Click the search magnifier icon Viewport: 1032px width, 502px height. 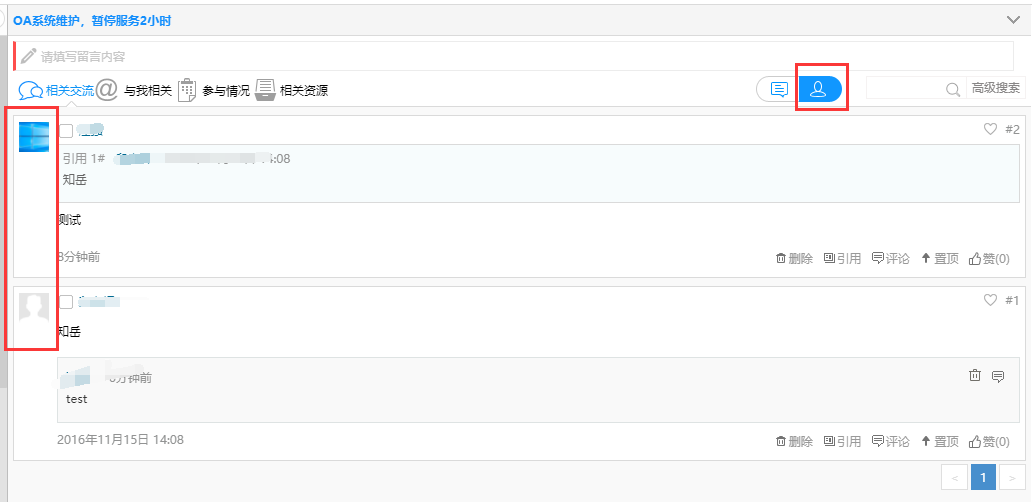[953, 89]
